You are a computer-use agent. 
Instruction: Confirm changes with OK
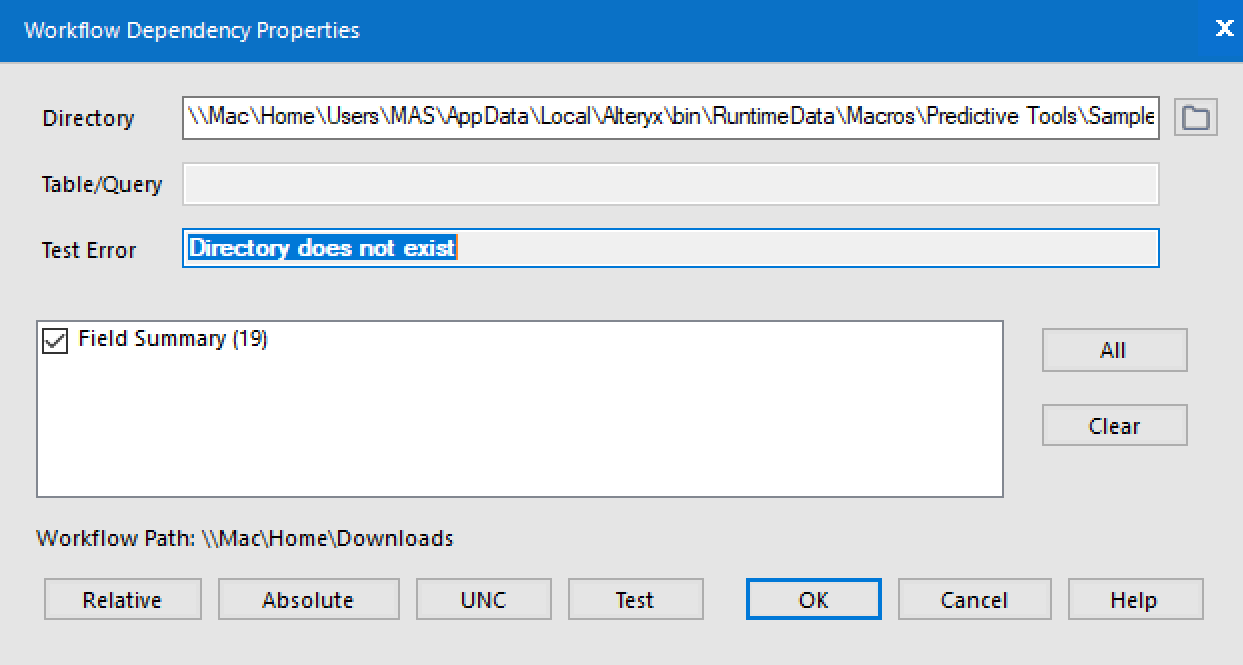pyautogui.click(x=812, y=599)
